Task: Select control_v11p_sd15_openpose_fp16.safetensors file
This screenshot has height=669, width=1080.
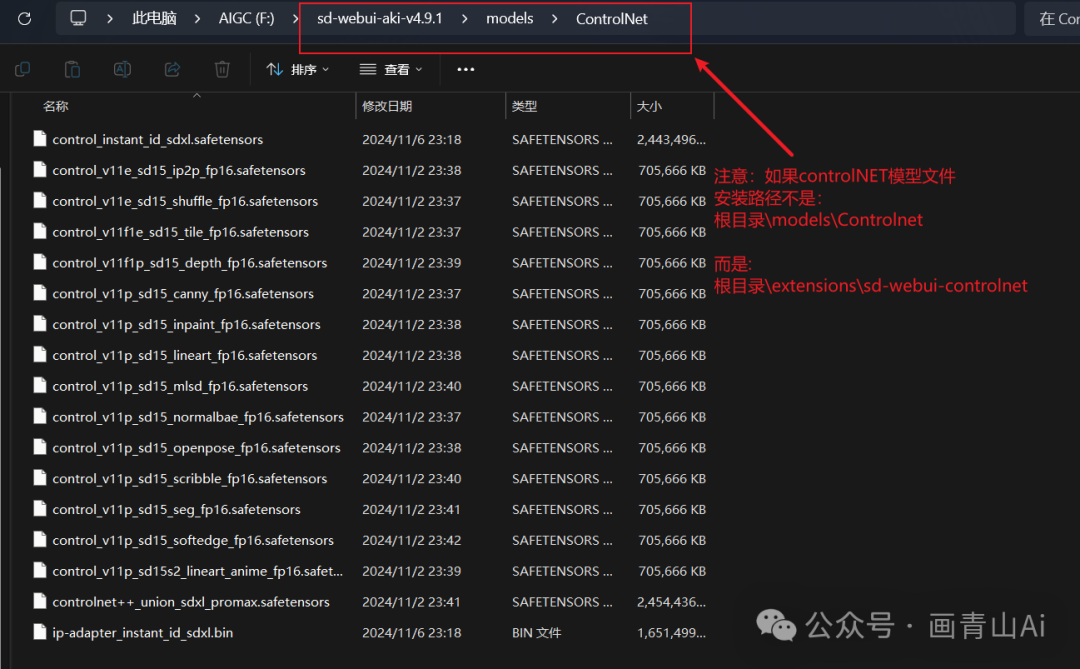Action: (196, 448)
